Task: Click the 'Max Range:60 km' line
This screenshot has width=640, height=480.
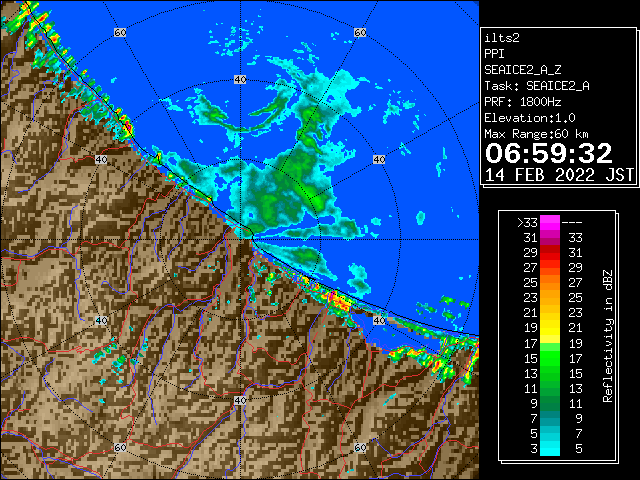Action: click(537, 134)
